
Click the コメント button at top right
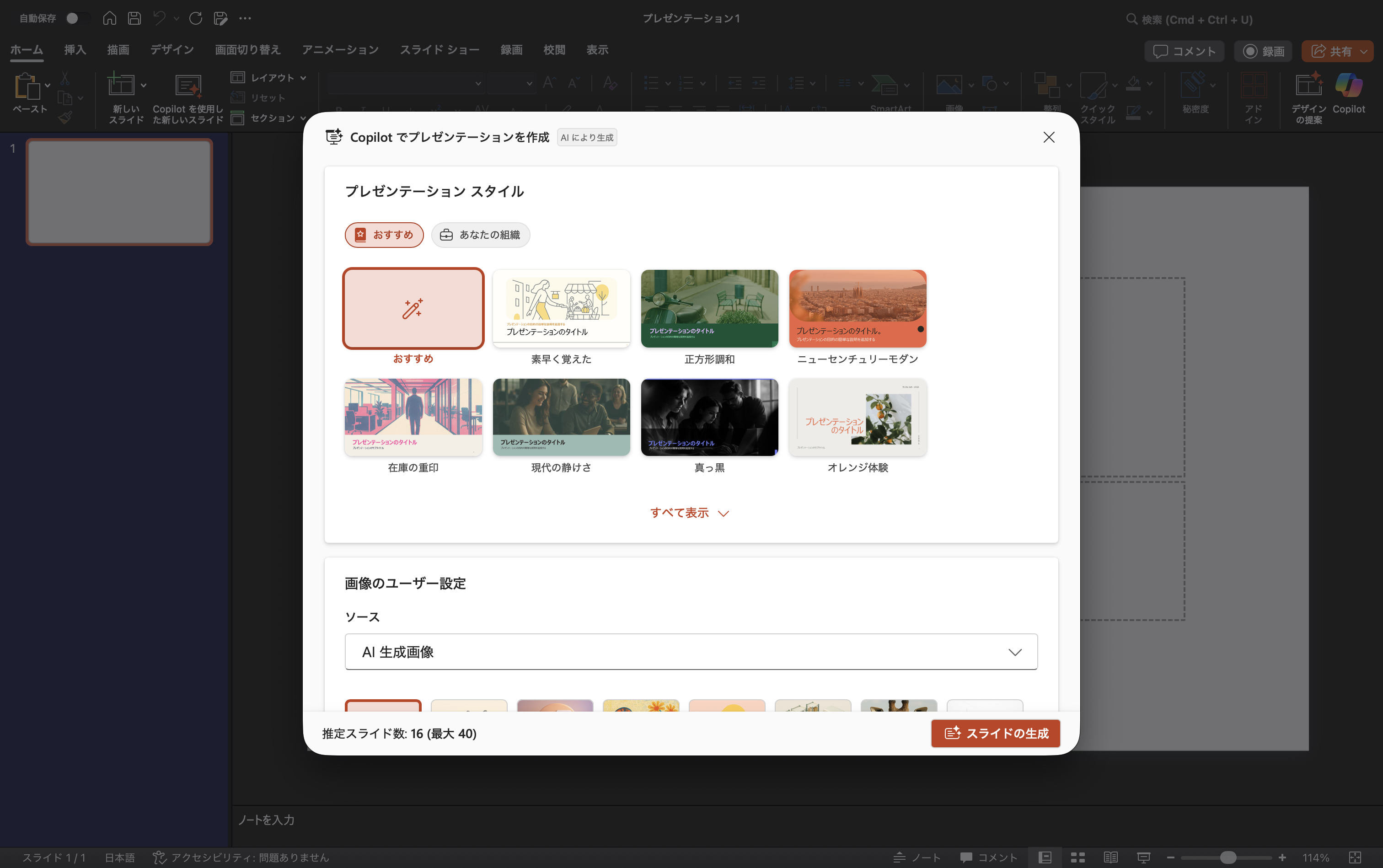coord(1184,52)
